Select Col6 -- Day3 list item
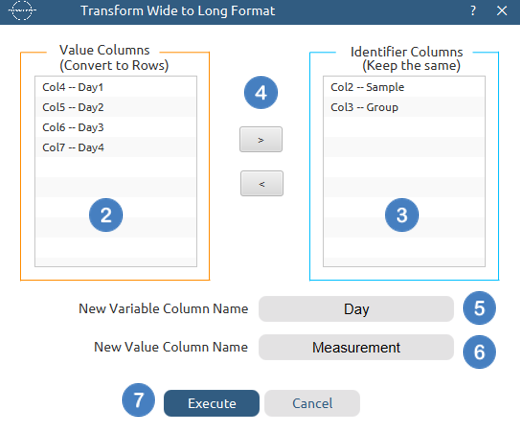520x437 pixels. pos(116,127)
